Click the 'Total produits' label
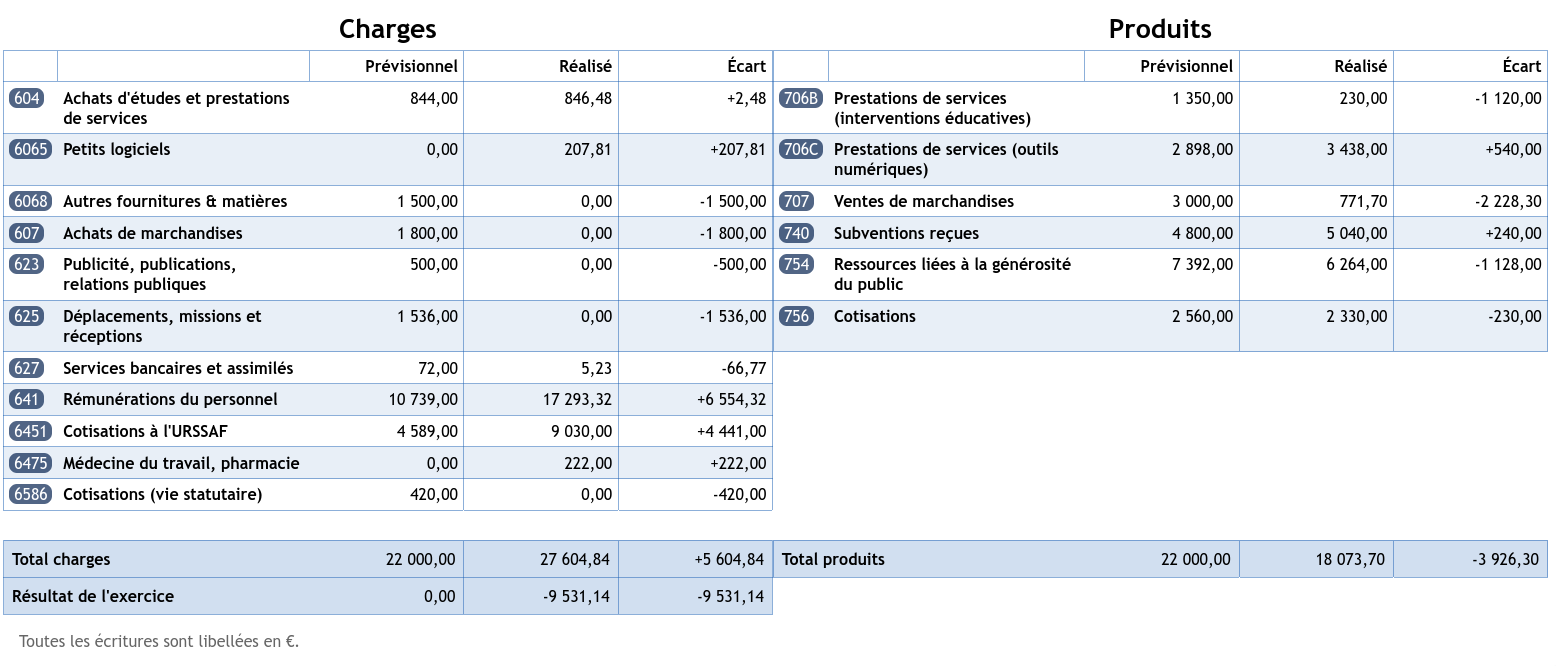The height and width of the screenshot is (666, 1556). click(x=833, y=559)
